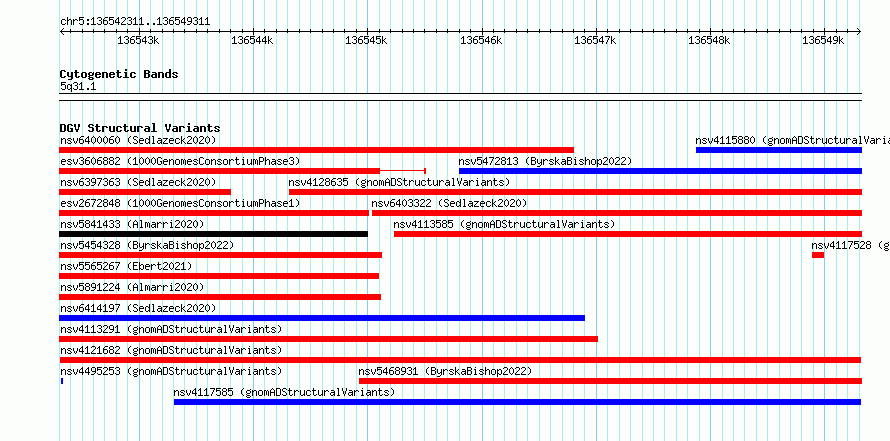Screen dimensions: 890x441
Task: Click ruler position 136548k
Action: point(710,40)
